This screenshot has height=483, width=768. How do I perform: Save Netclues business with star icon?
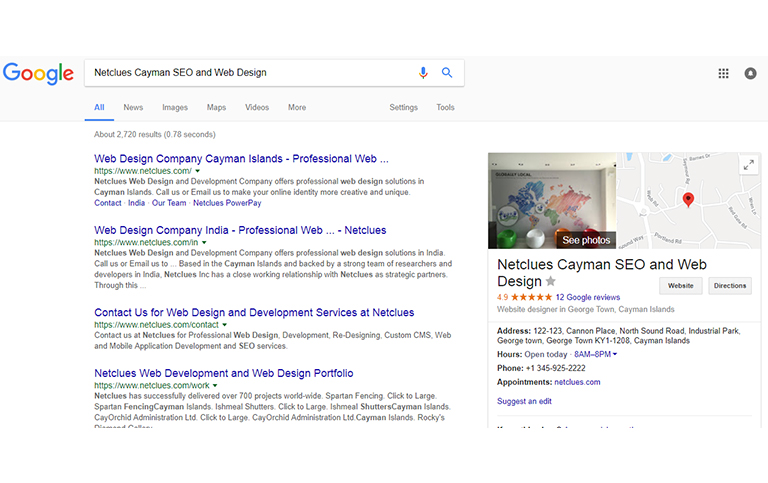coord(550,282)
